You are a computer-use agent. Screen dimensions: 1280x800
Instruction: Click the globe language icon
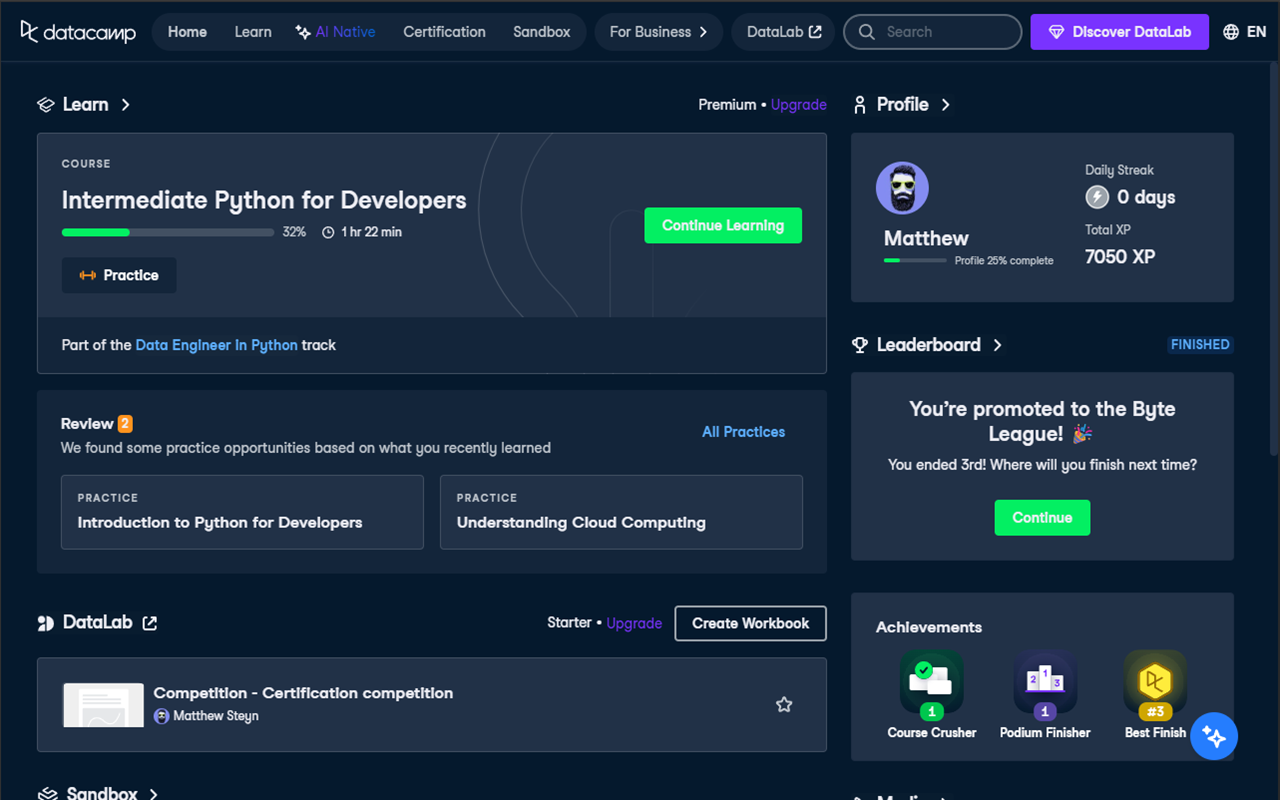point(1231,32)
